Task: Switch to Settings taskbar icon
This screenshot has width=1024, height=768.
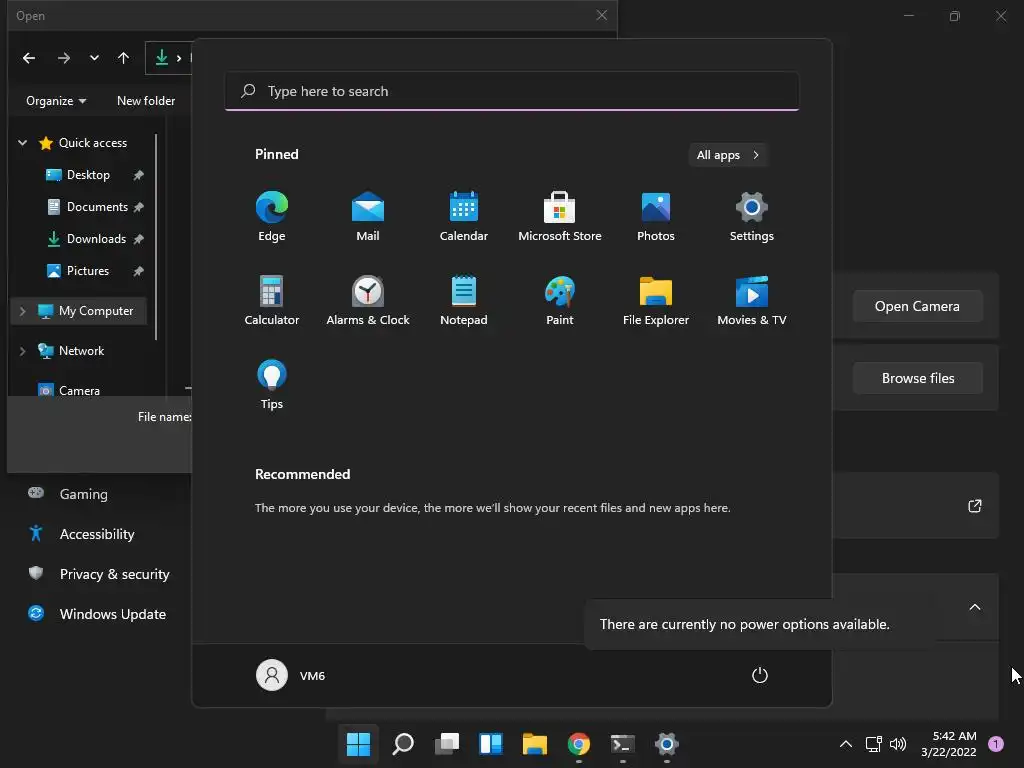Action: 667,744
